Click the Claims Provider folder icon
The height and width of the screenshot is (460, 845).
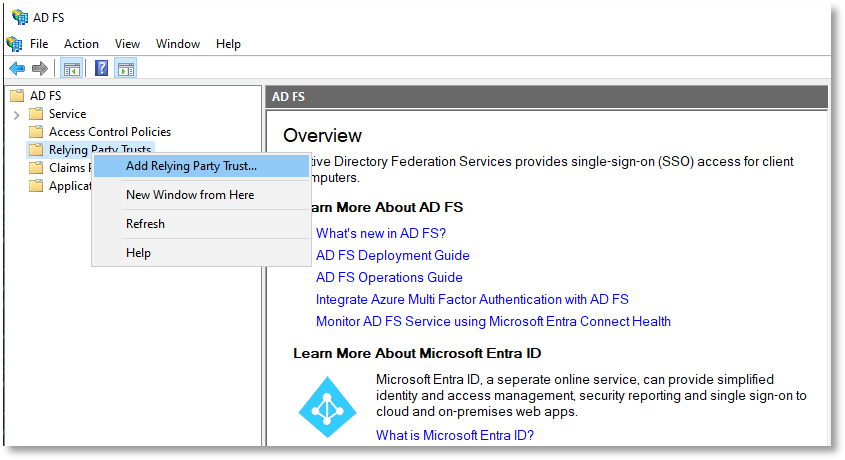click(x=36, y=168)
